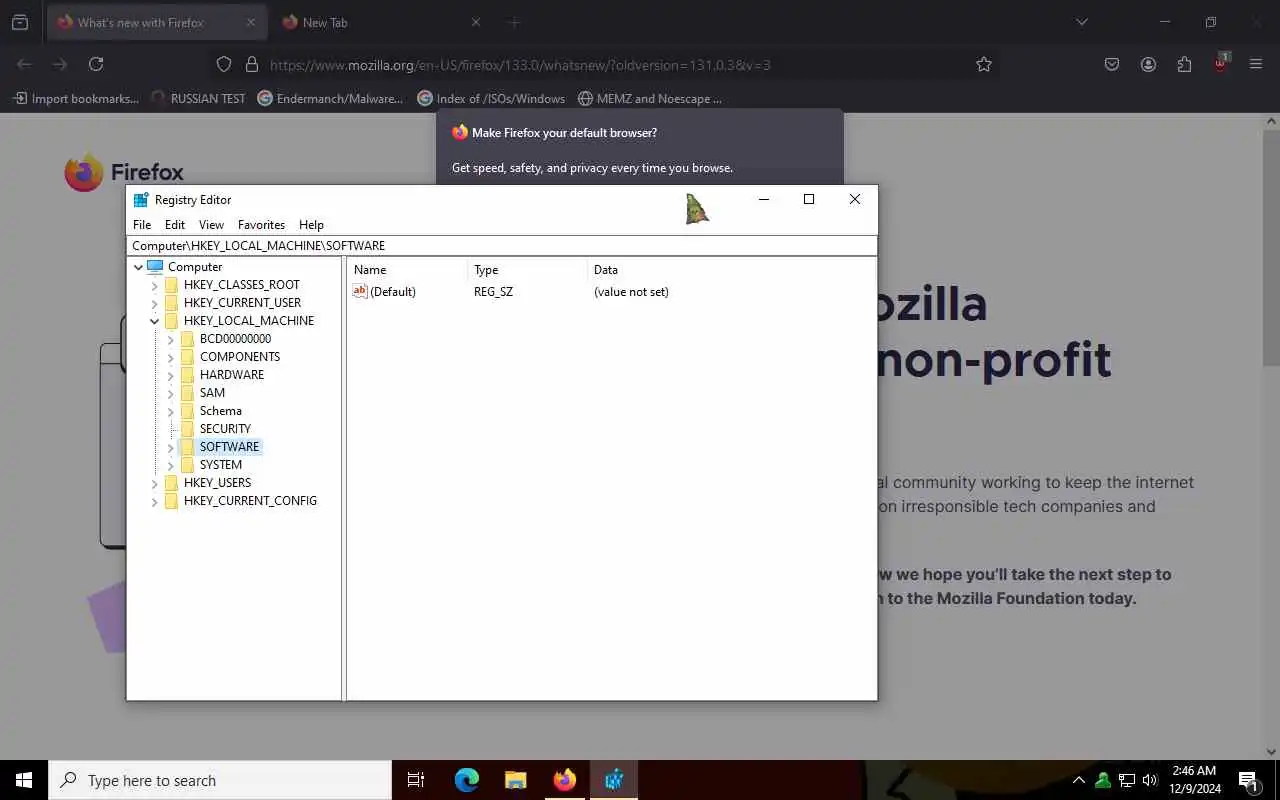1280x800 pixels.
Task: Open the Edit menu in Registry Editor
Action: (x=175, y=225)
